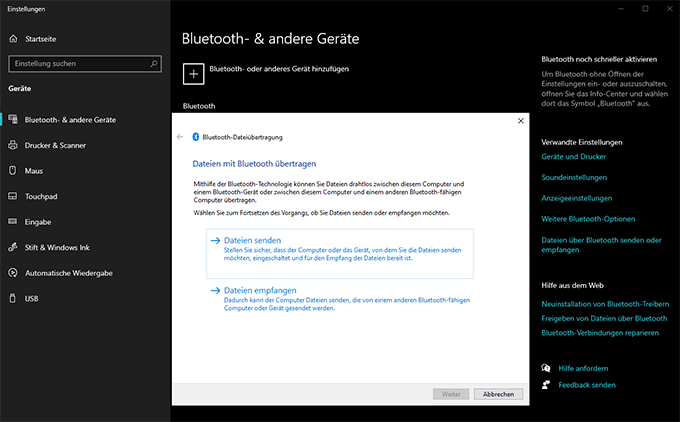
Task: Click the search magnifier icon in Einstellung suchen
Action: point(154,64)
